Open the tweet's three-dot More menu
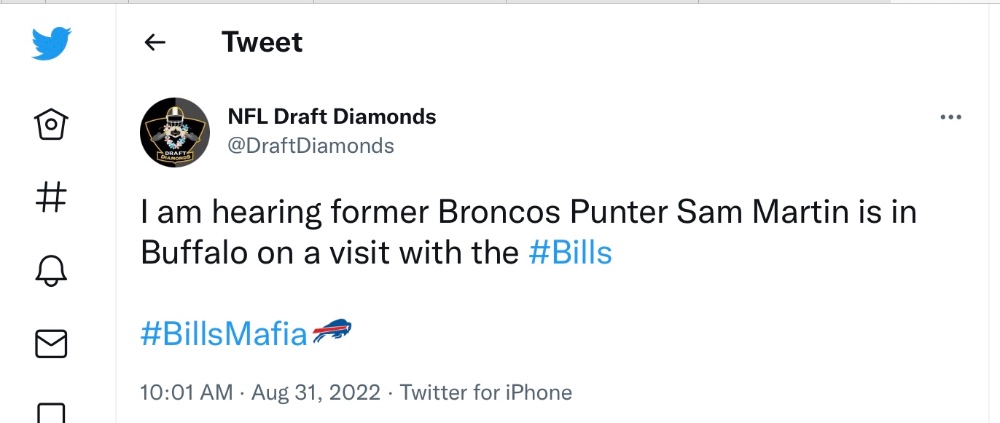Screen dimensions: 1000x423 pyautogui.click(x=950, y=117)
